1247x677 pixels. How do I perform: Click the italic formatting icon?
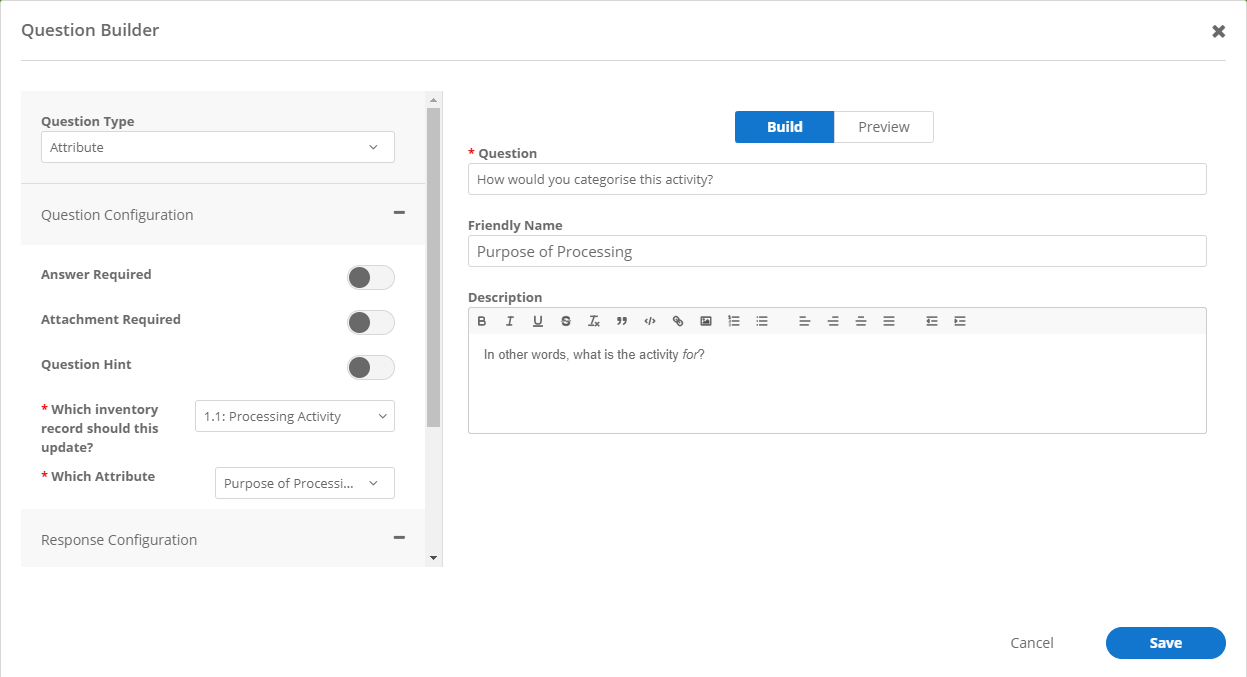pos(510,321)
